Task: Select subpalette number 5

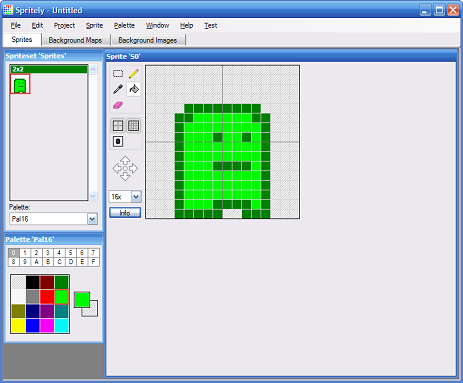Action: pos(70,253)
